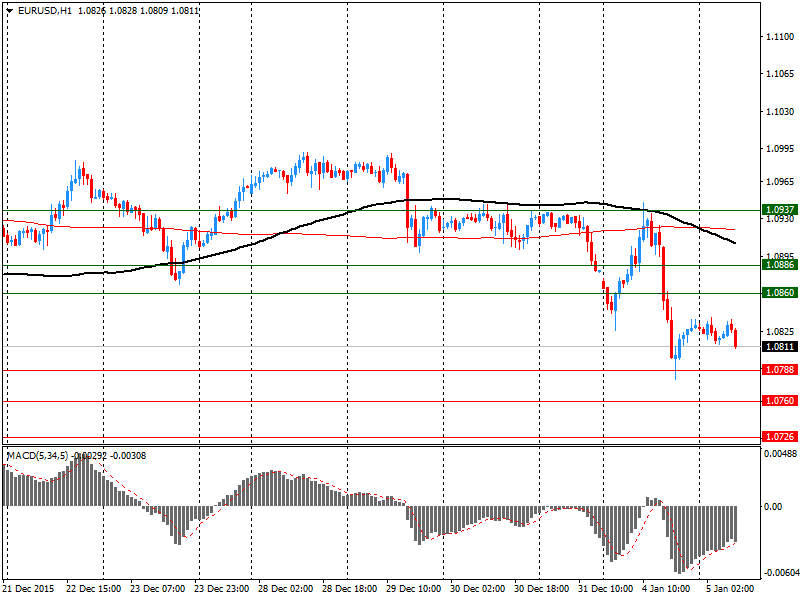Screen dimensions: 800x600
Task: Select the 1.0965 price axis value
Action: click(780, 182)
